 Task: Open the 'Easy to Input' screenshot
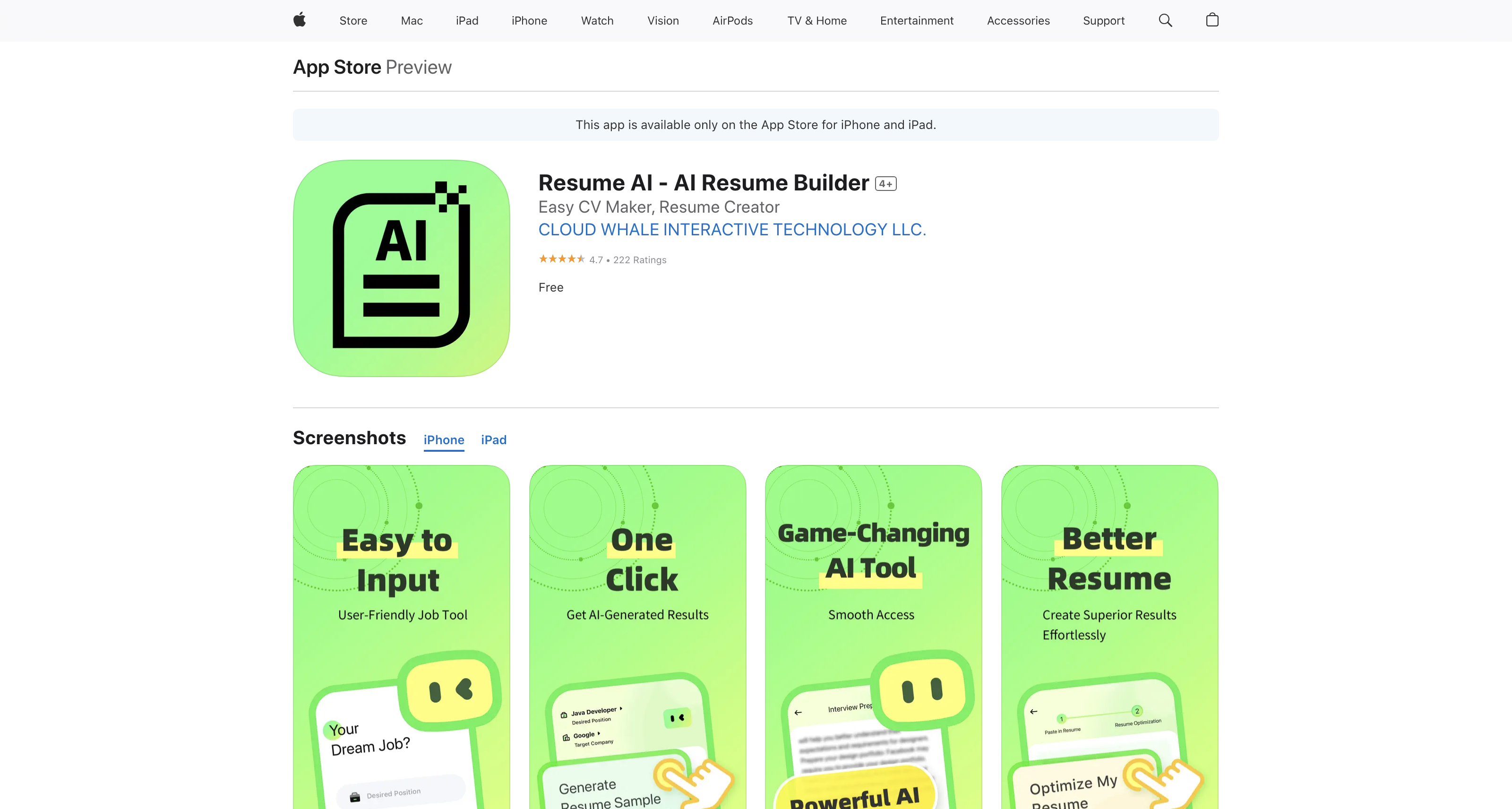coord(402,637)
